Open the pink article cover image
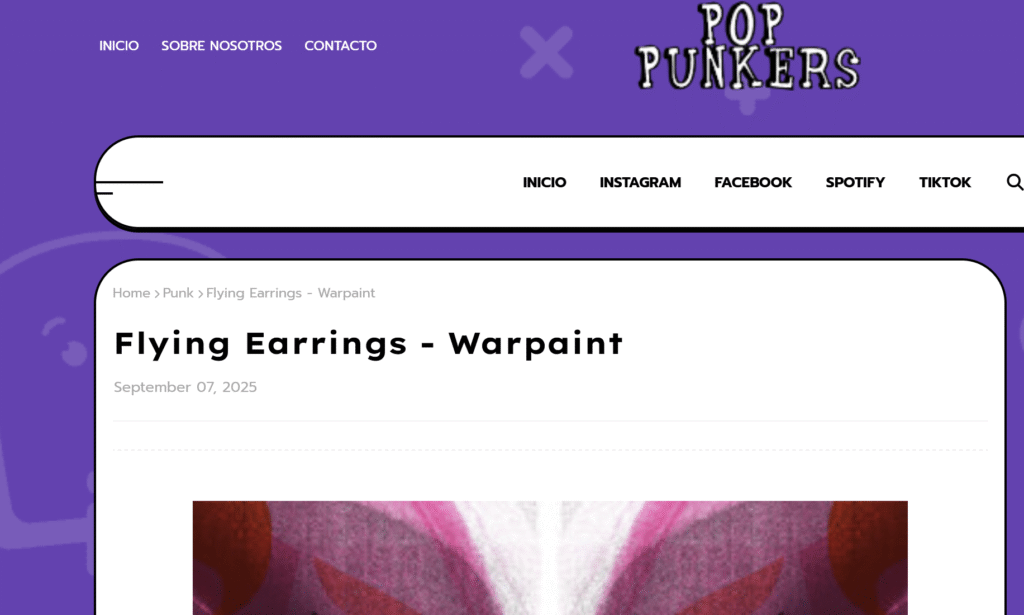The image size is (1024, 615). 550,558
